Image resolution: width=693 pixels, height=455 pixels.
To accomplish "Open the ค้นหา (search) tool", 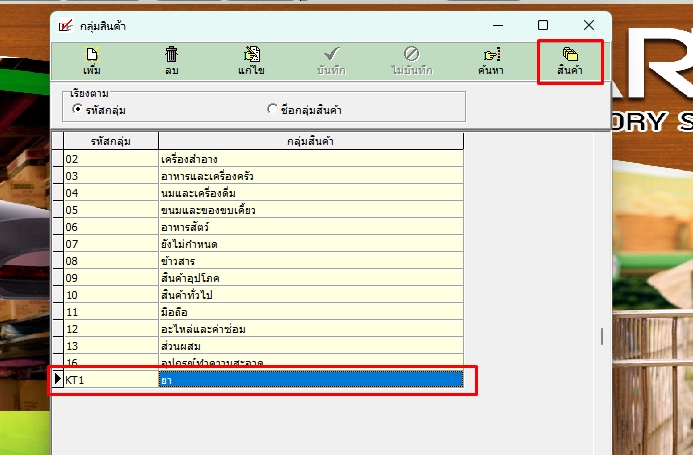I will coord(491,61).
